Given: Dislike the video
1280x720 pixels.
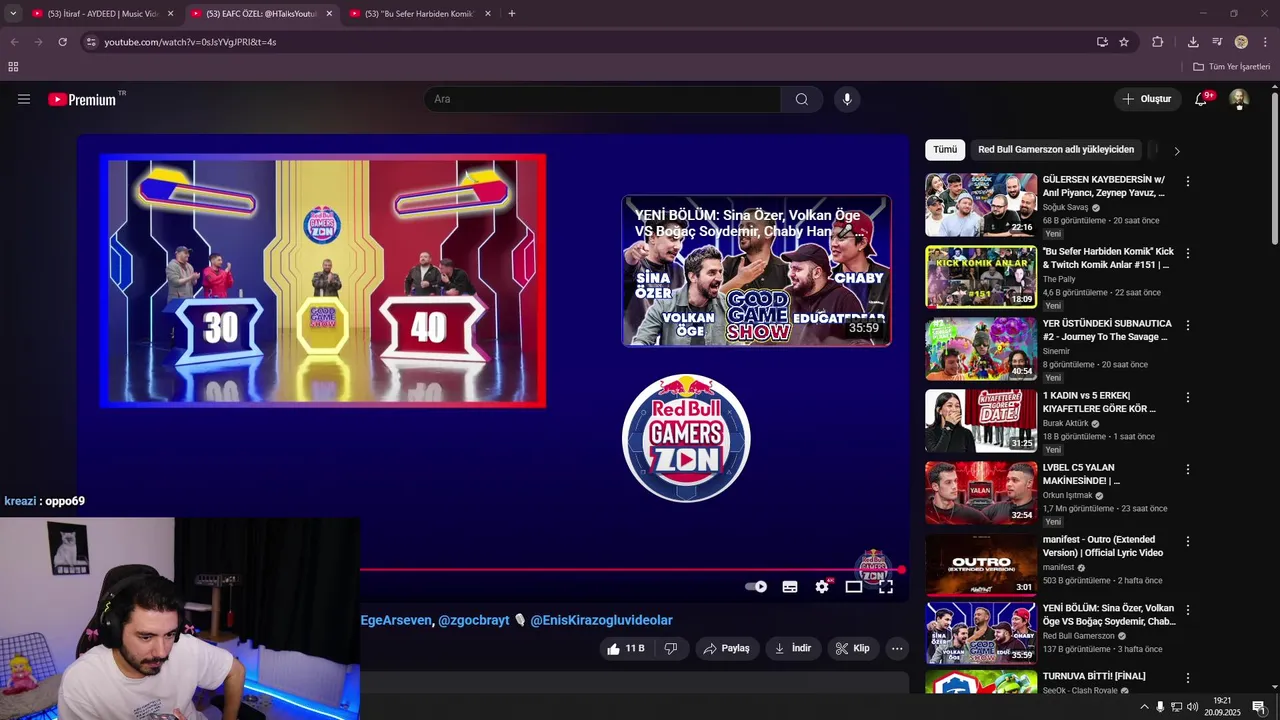Looking at the screenshot, I should click(671, 648).
